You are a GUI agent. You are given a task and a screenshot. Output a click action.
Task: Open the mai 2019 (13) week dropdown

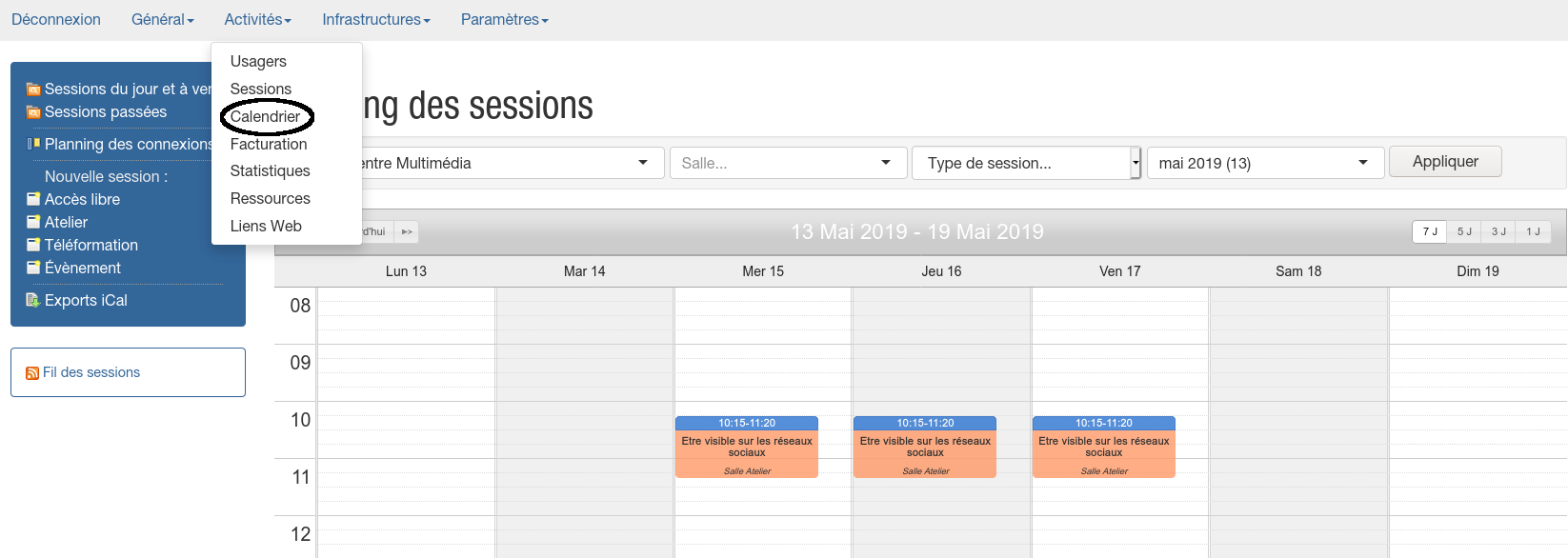1263,163
